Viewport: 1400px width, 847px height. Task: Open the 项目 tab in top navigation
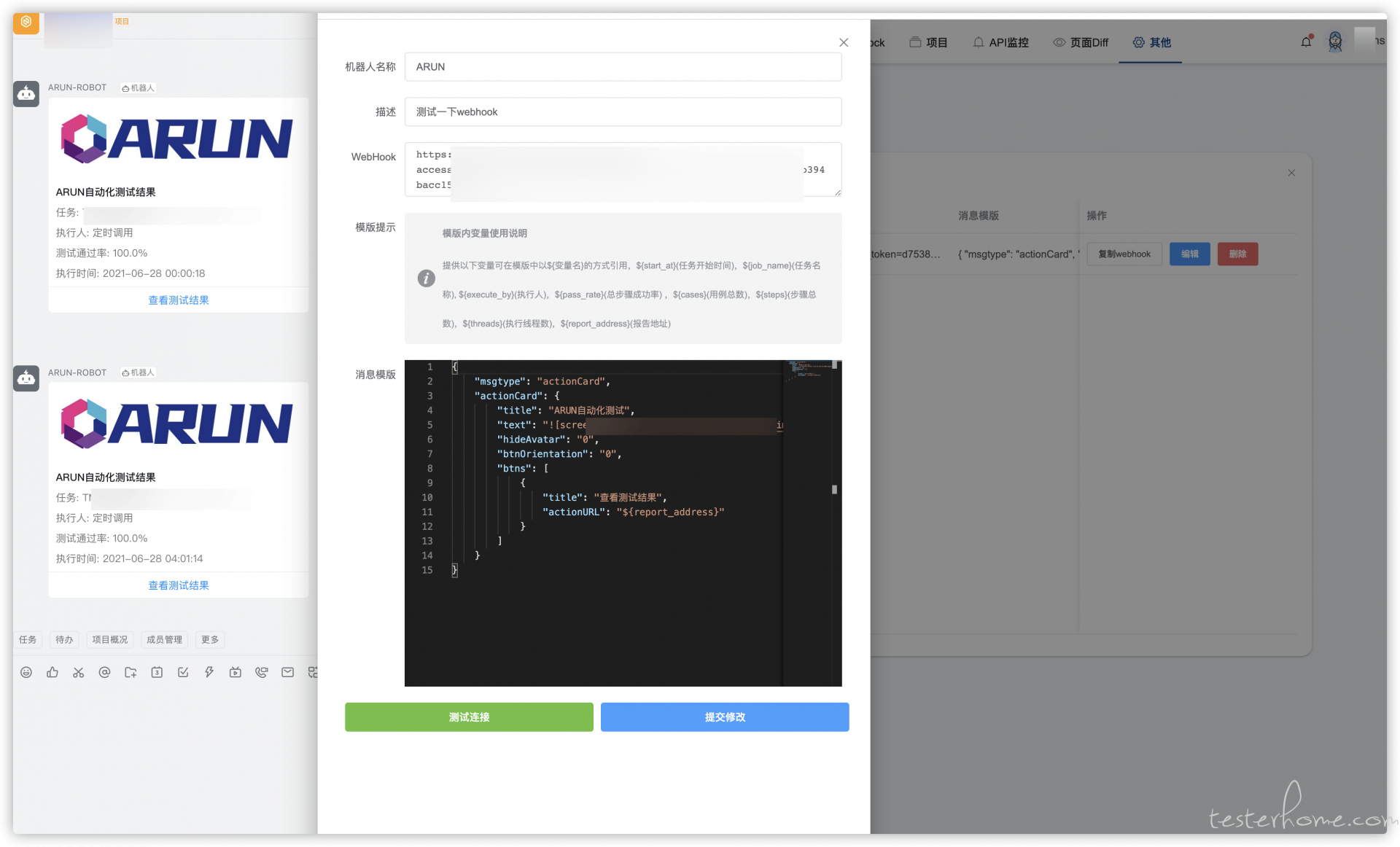click(928, 42)
